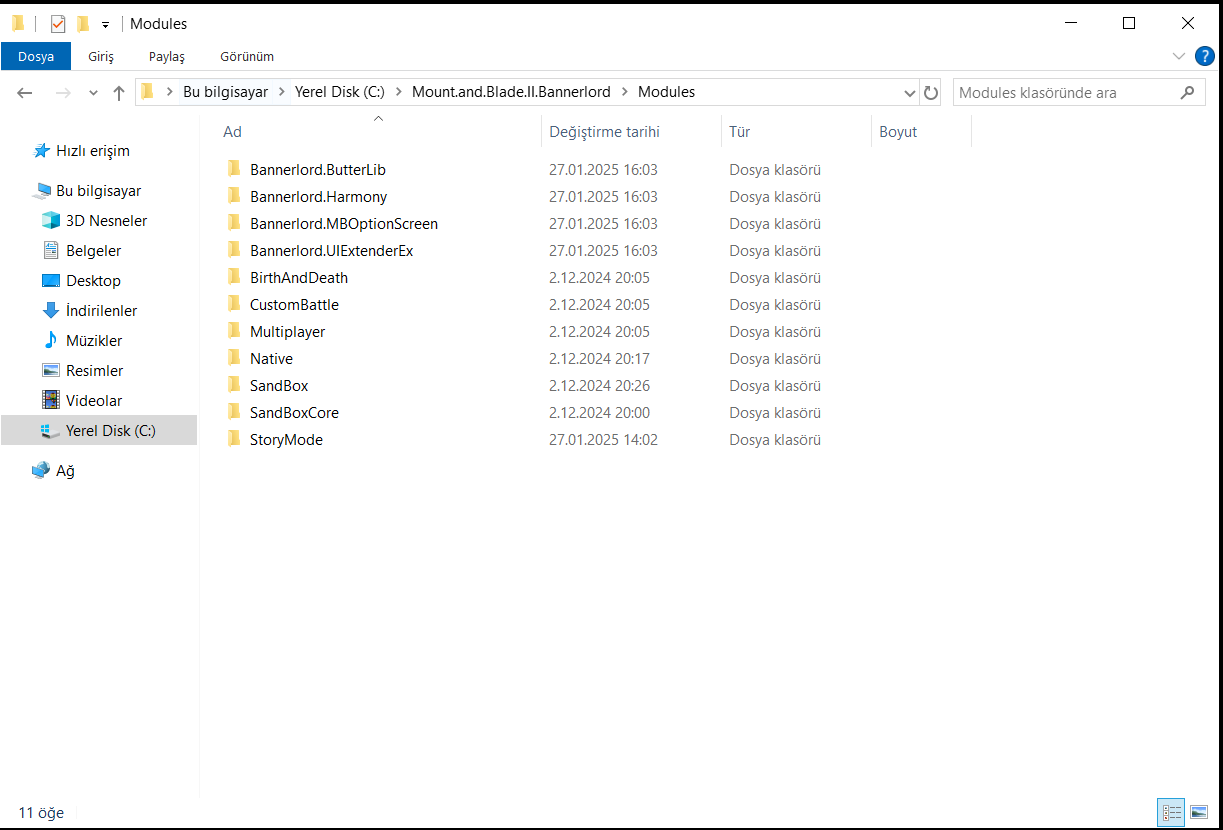Click the Belgeler document icon
1223x830 pixels.
pos(51,250)
